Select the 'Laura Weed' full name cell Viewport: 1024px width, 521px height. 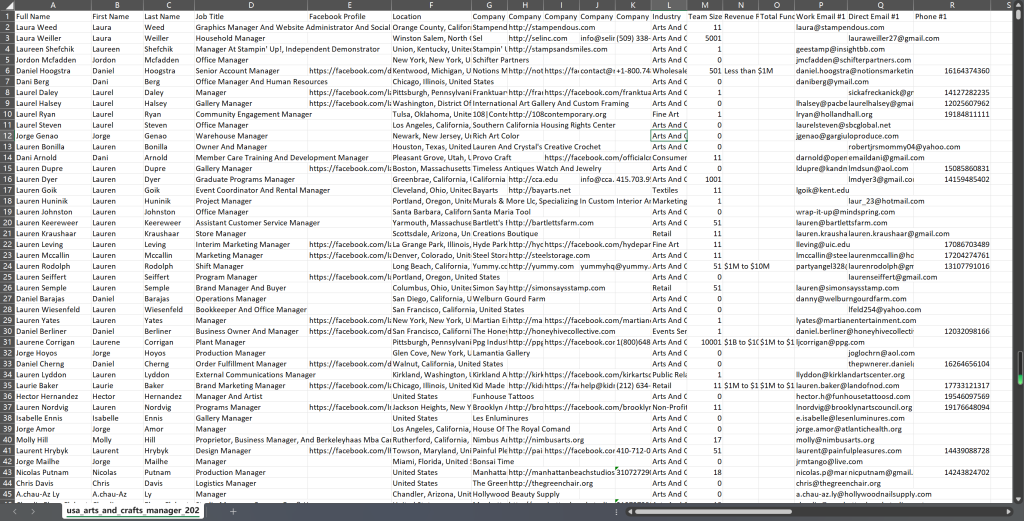(52, 27)
